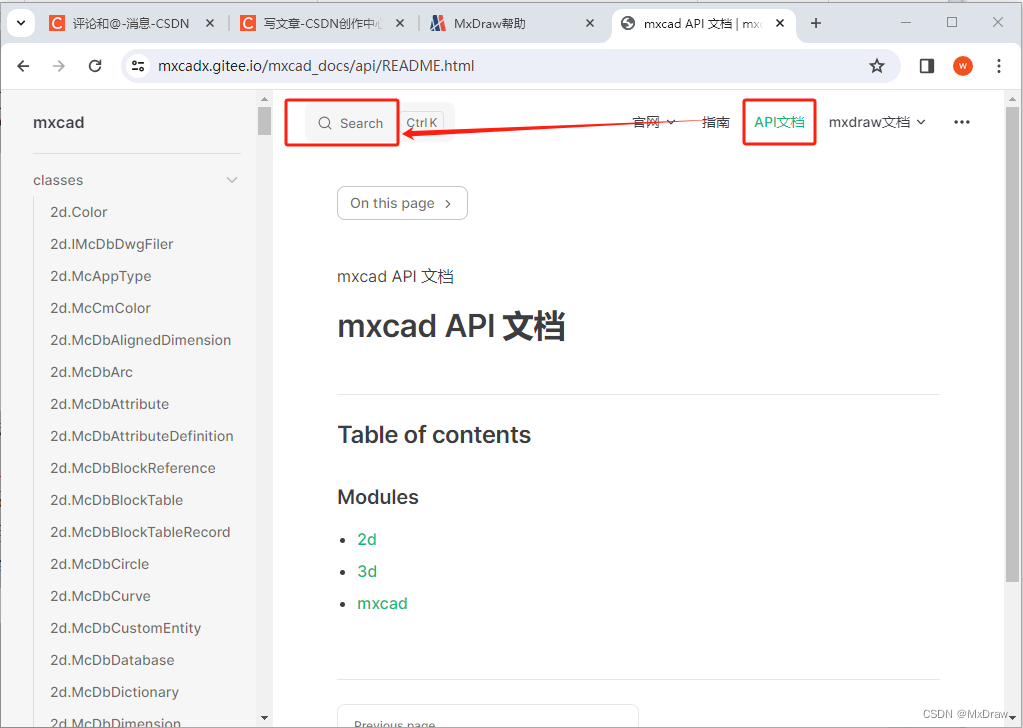Click the mxcad sidebar title
The height and width of the screenshot is (728, 1023).
pos(59,123)
